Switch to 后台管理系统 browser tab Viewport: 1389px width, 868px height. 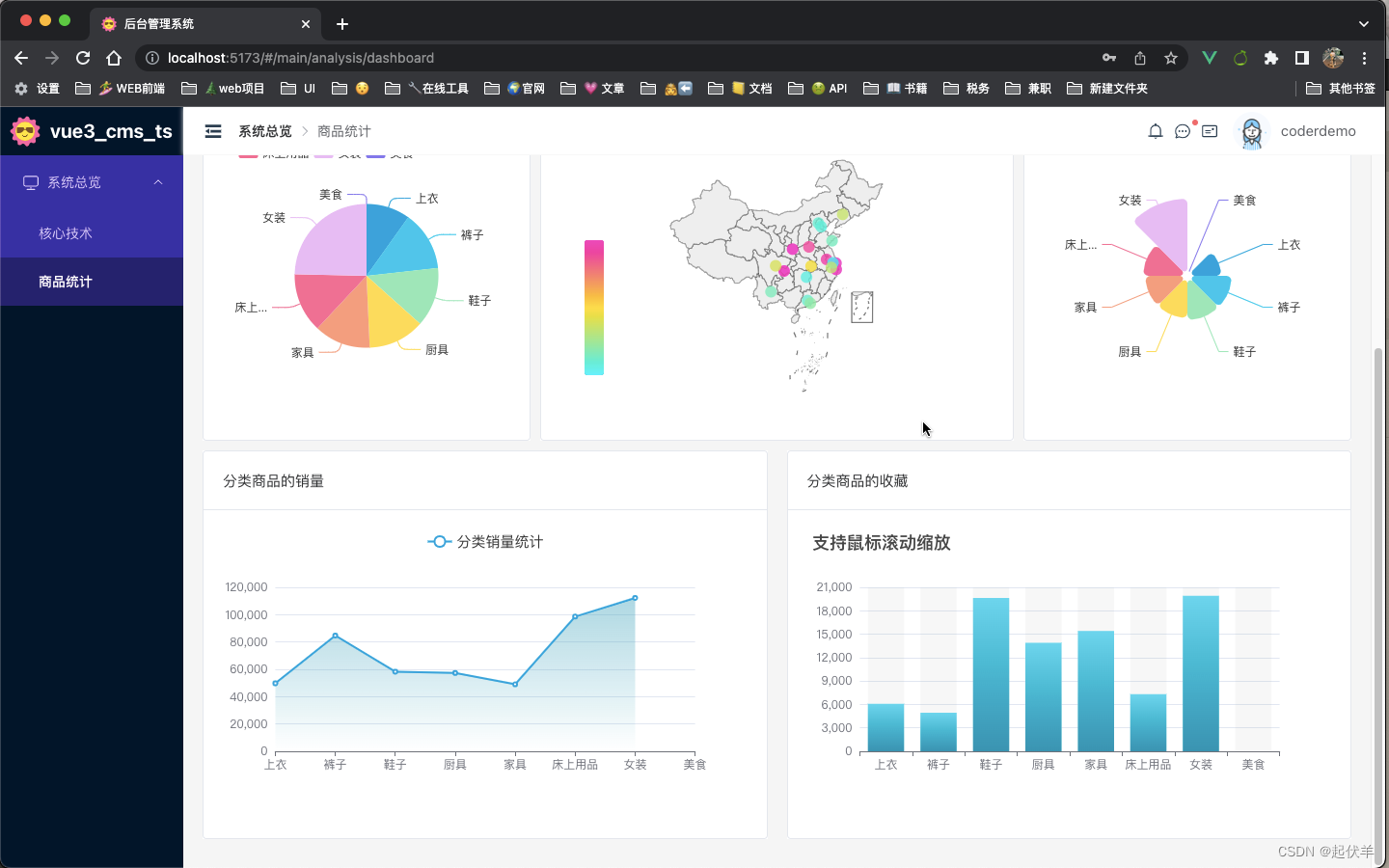point(206,24)
